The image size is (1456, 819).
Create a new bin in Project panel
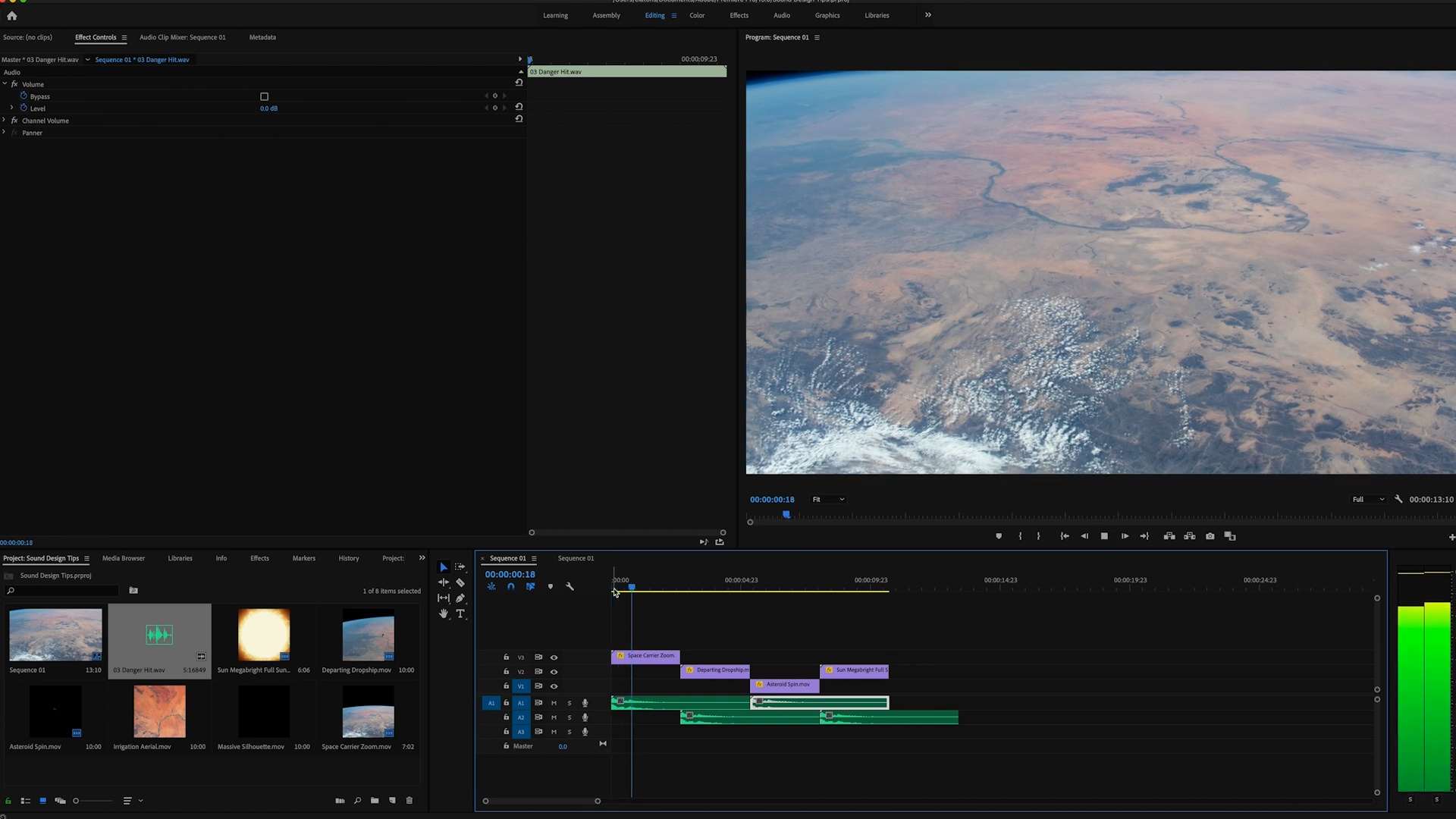(375, 801)
